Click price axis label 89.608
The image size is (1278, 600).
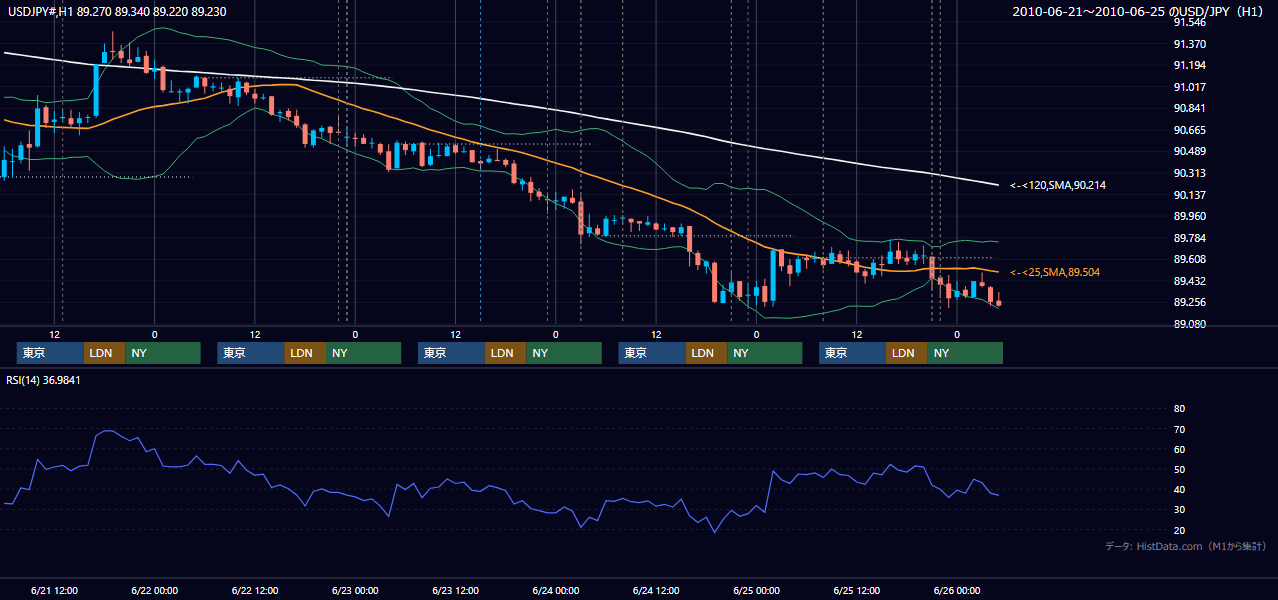pos(1190,259)
